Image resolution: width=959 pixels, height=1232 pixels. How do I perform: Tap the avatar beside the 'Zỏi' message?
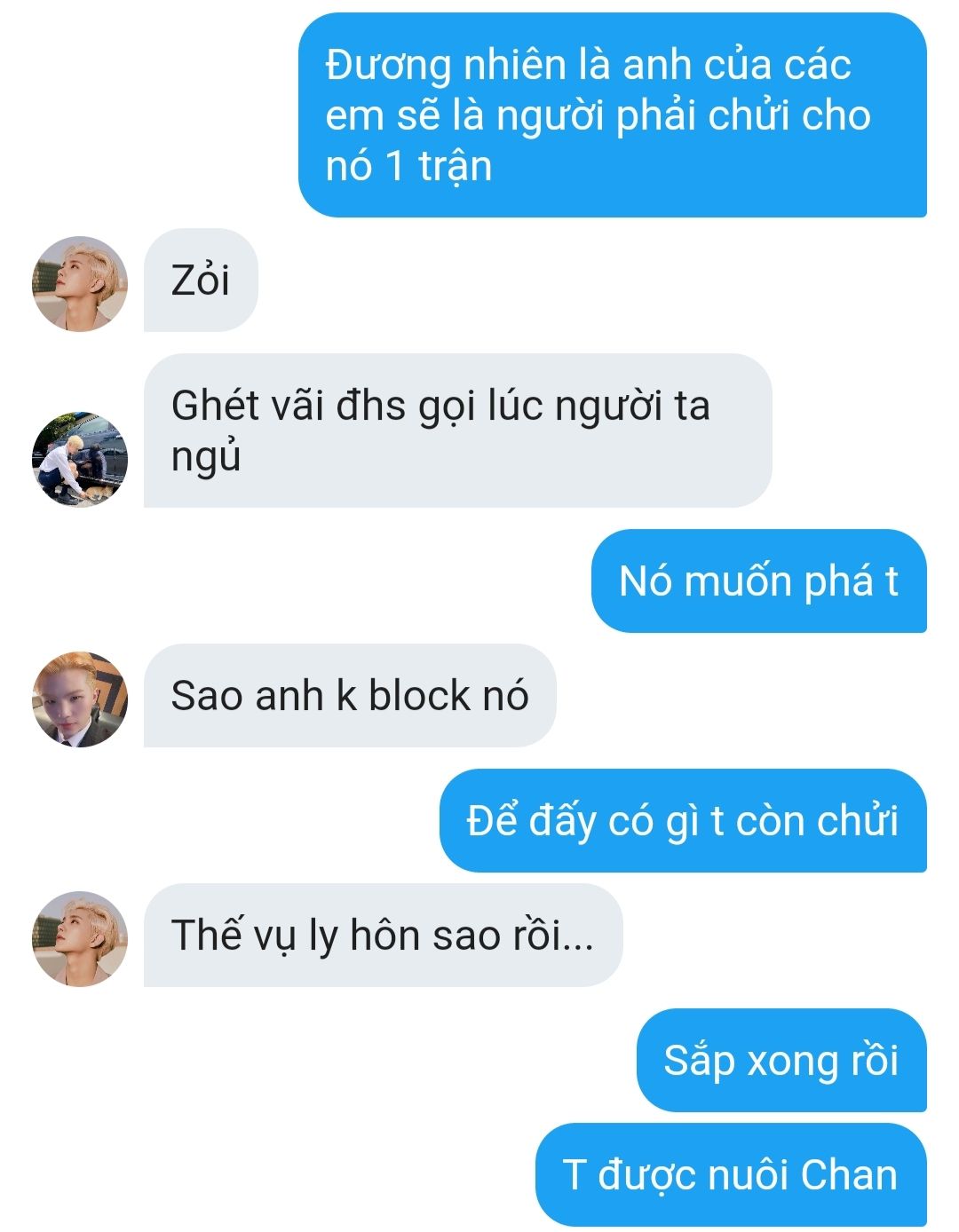[x=80, y=284]
